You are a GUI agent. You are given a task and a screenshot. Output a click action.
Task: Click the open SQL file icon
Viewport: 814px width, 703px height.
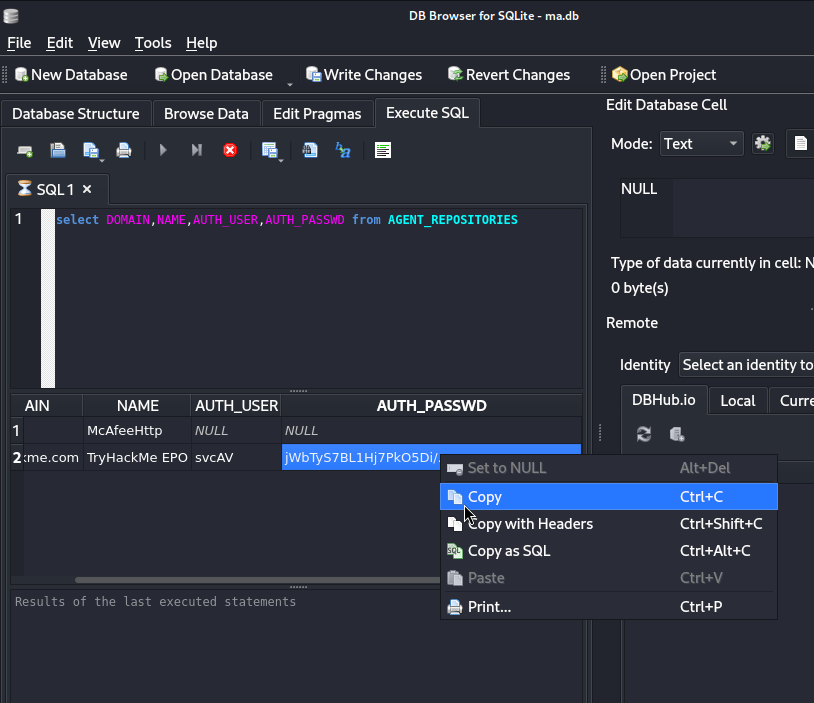pyautogui.click(x=58, y=151)
